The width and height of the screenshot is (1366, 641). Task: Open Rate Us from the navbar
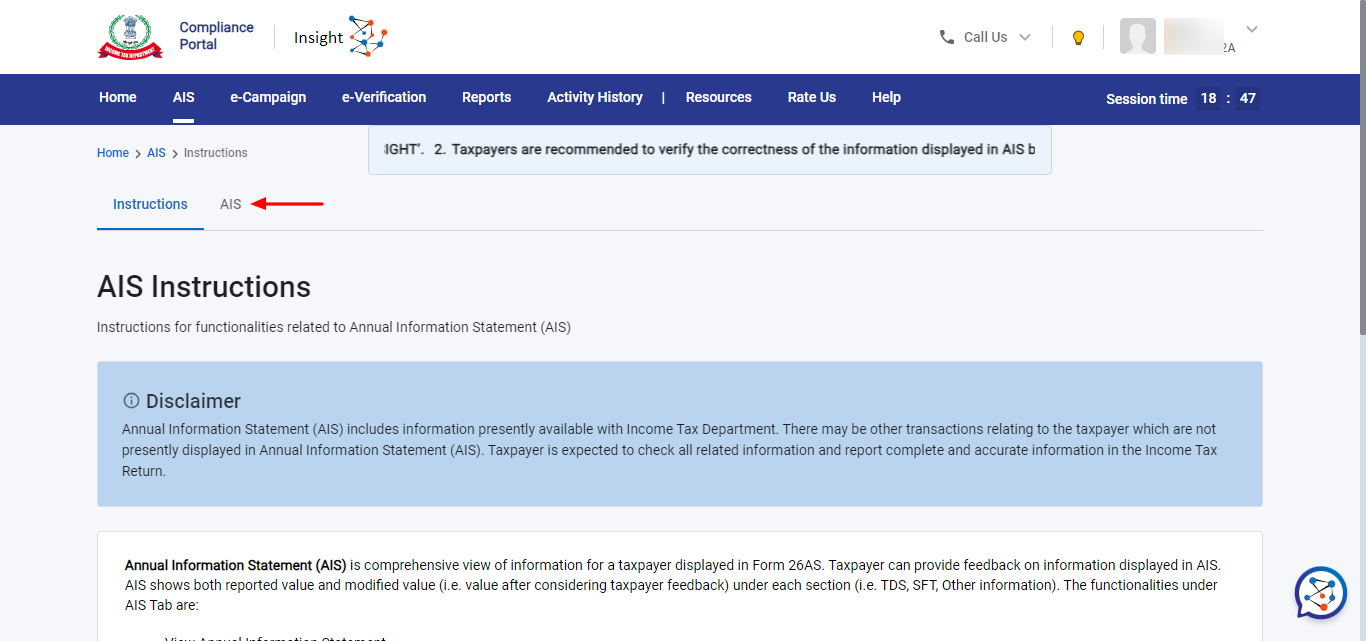click(x=811, y=97)
